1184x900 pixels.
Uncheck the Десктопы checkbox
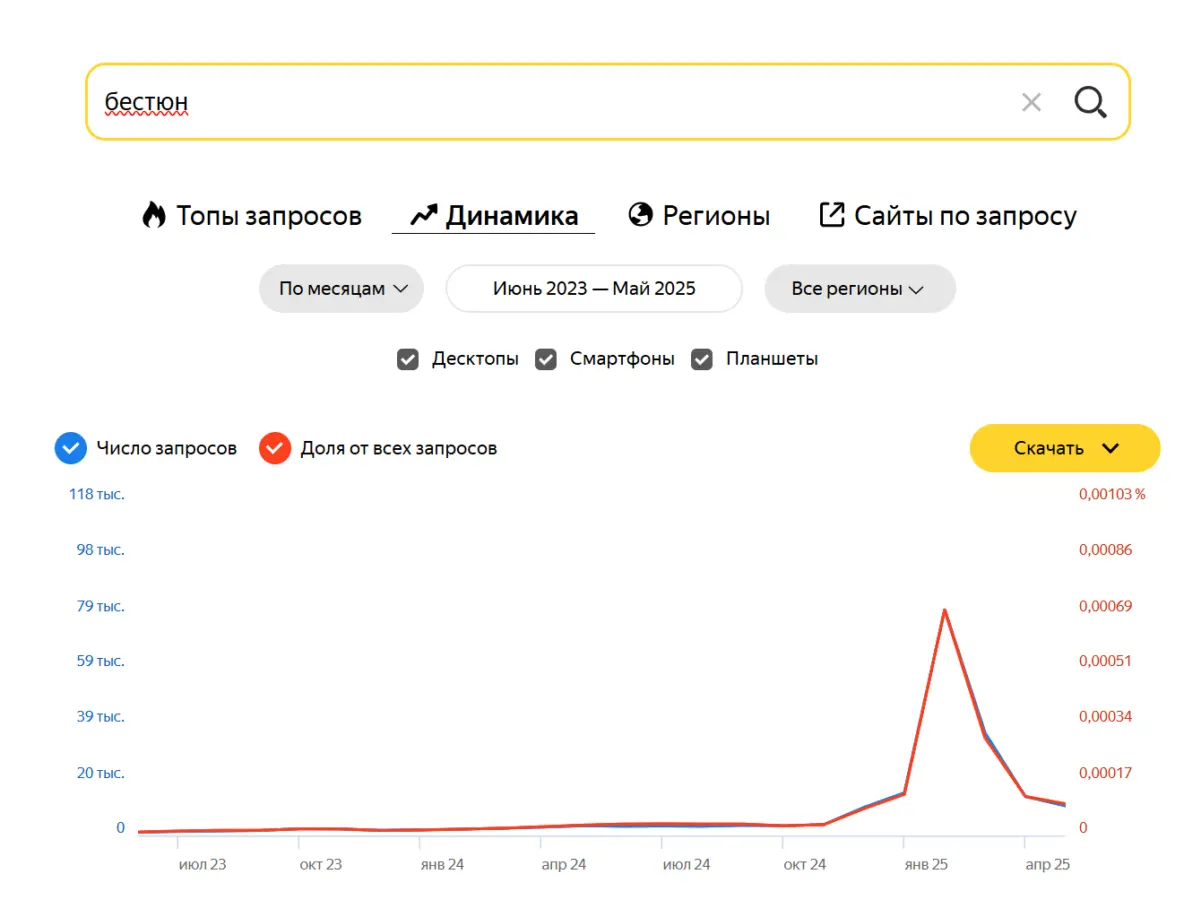pos(408,359)
